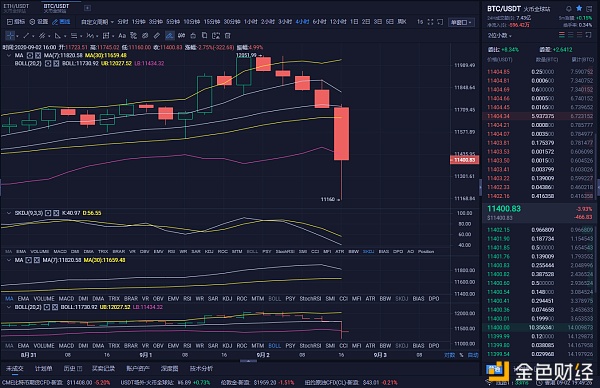Open the 计划单 planned orders tab
The image size is (600, 388).
tap(43, 368)
